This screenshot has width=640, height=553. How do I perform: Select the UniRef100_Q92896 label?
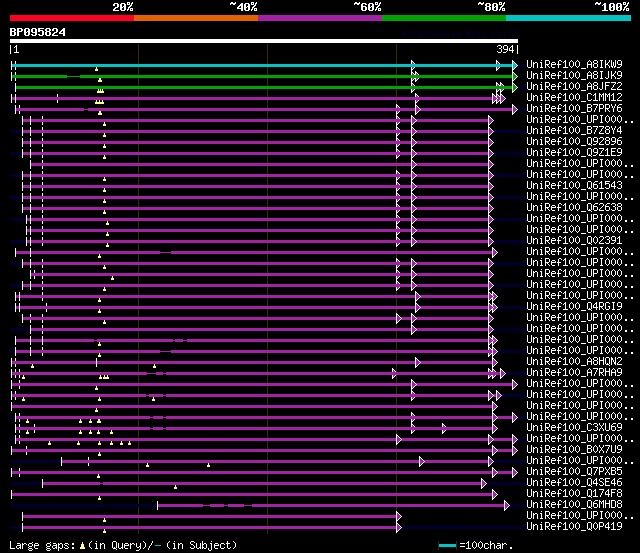574,141
